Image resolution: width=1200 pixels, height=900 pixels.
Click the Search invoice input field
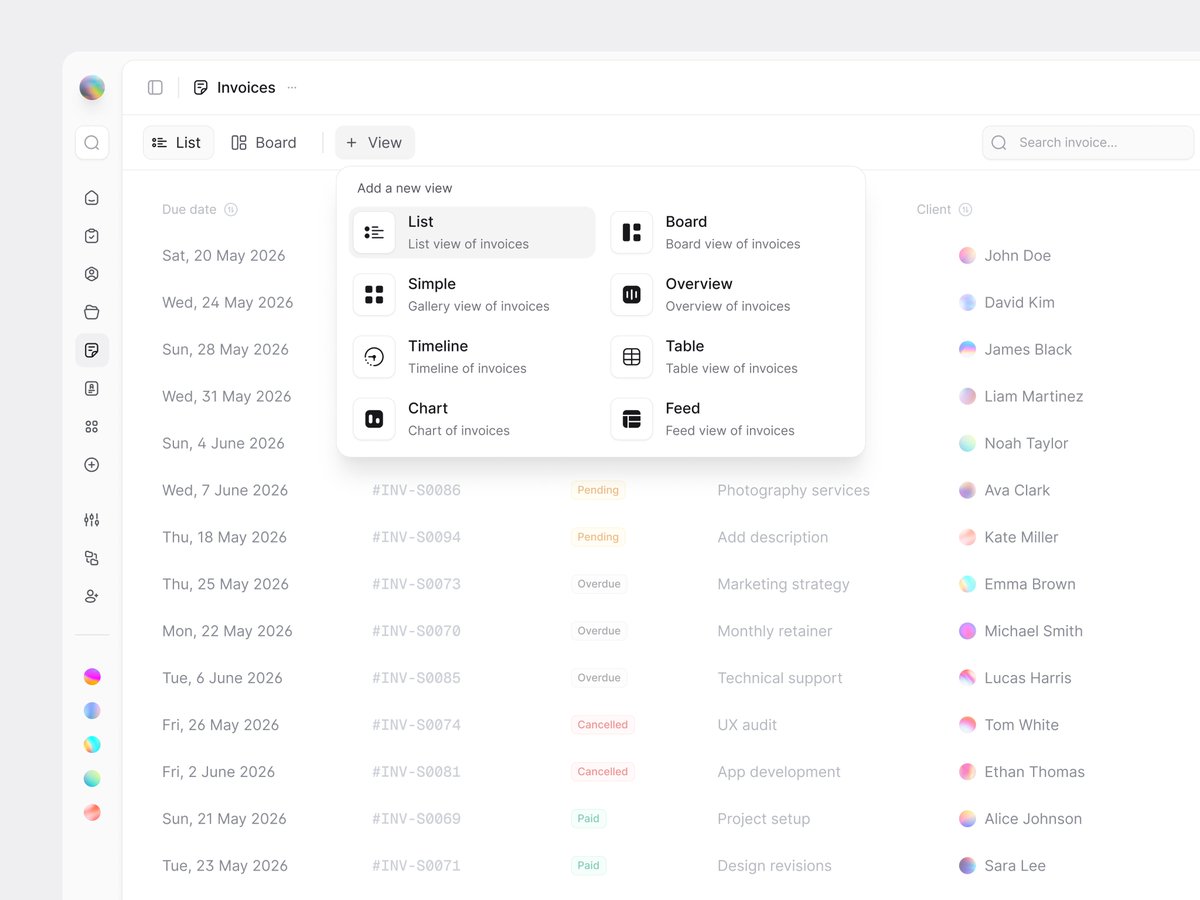pyautogui.click(x=1088, y=143)
